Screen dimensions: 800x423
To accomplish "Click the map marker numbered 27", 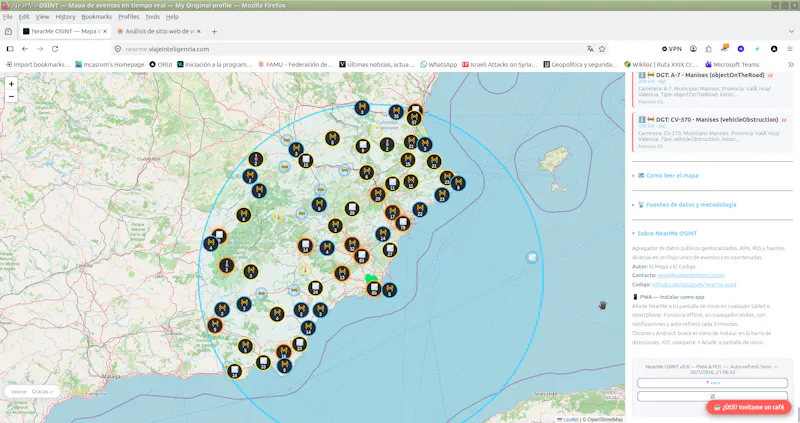I will pos(390,250).
